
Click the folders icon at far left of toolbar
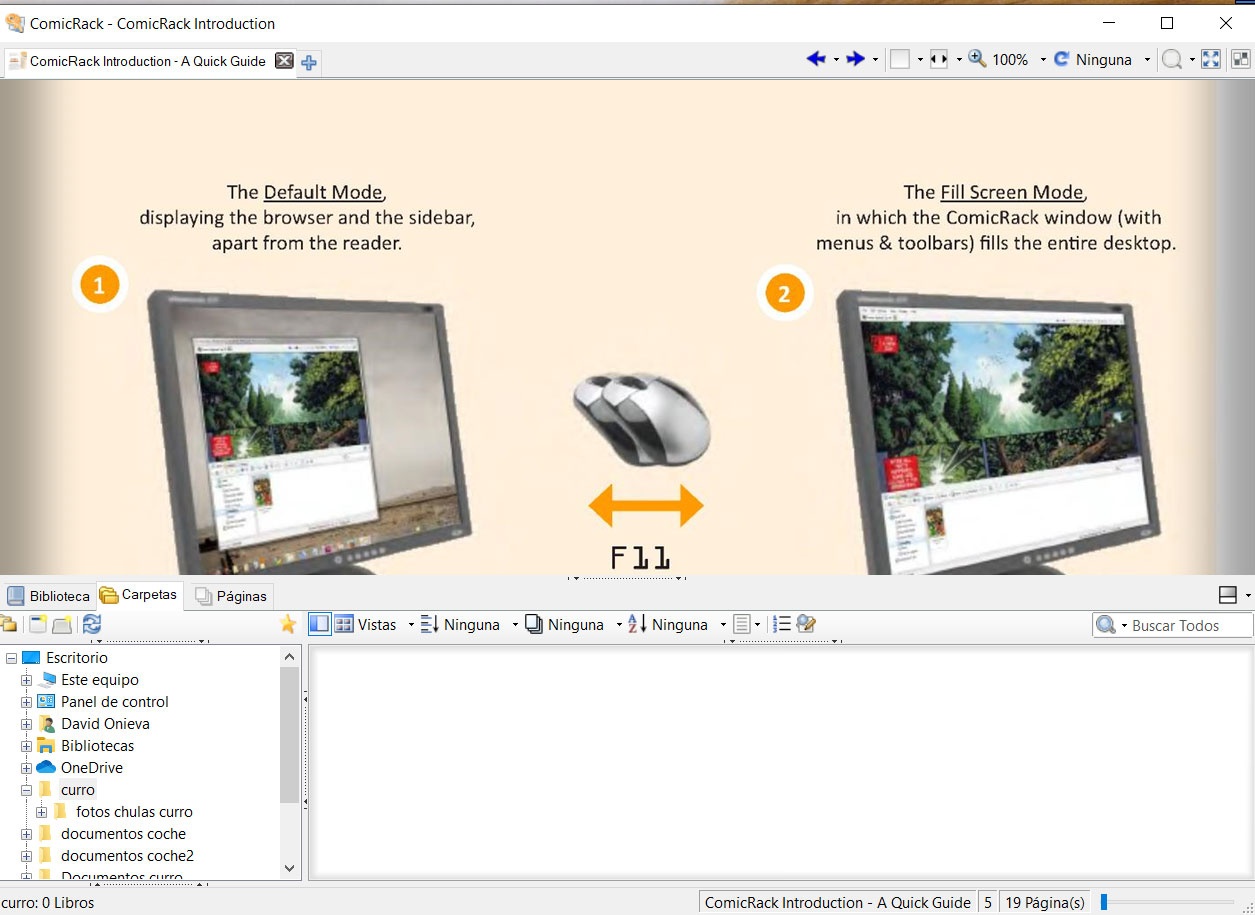tap(8, 625)
